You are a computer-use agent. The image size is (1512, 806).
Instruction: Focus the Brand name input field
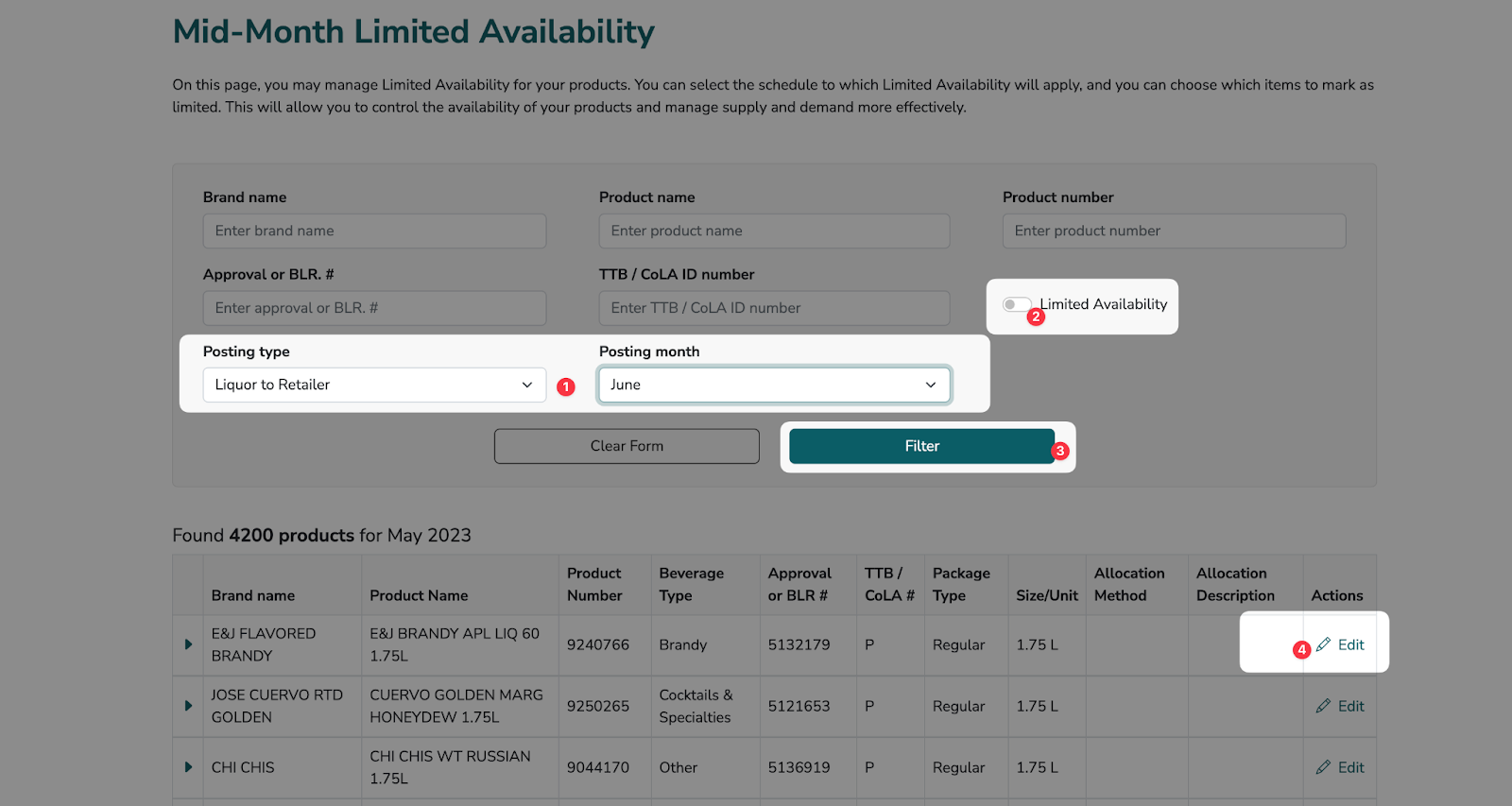(x=374, y=231)
